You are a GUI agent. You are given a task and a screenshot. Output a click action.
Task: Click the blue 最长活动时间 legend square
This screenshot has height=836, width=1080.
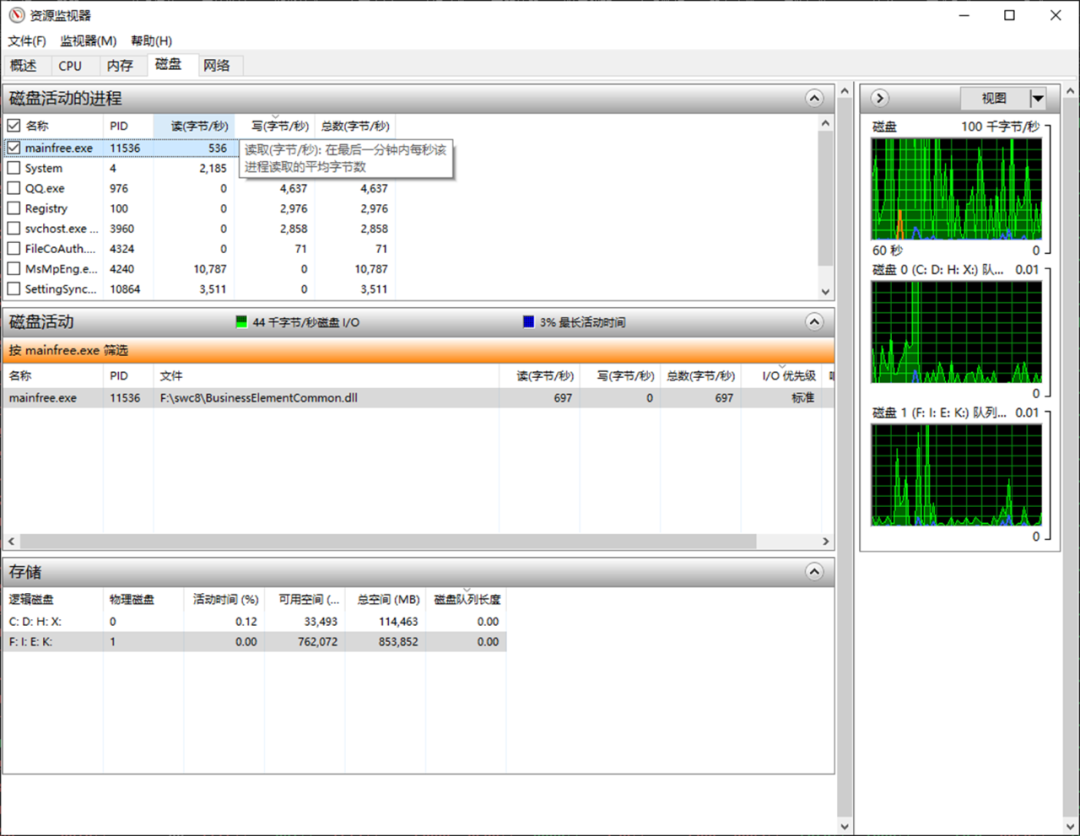[528, 322]
